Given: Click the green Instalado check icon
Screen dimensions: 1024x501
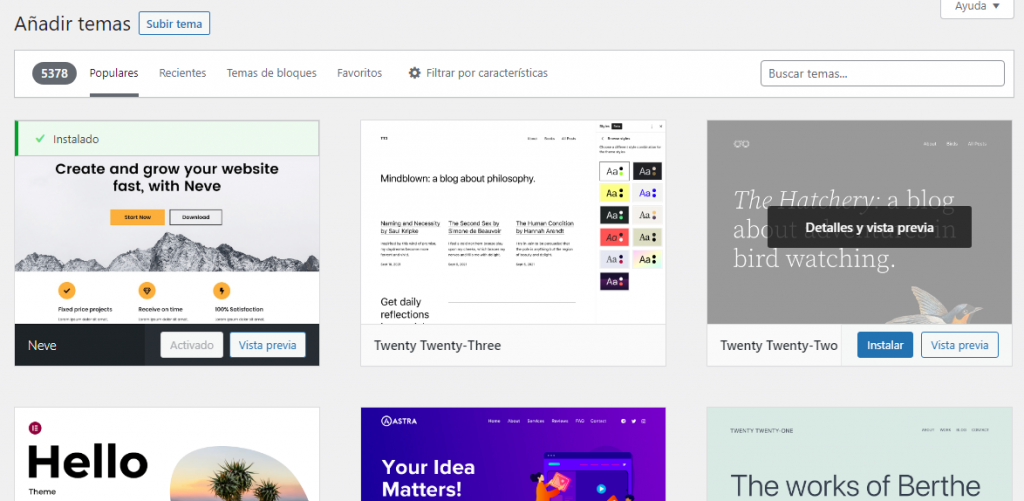Looking at the screenshot, I should [40, 138].
